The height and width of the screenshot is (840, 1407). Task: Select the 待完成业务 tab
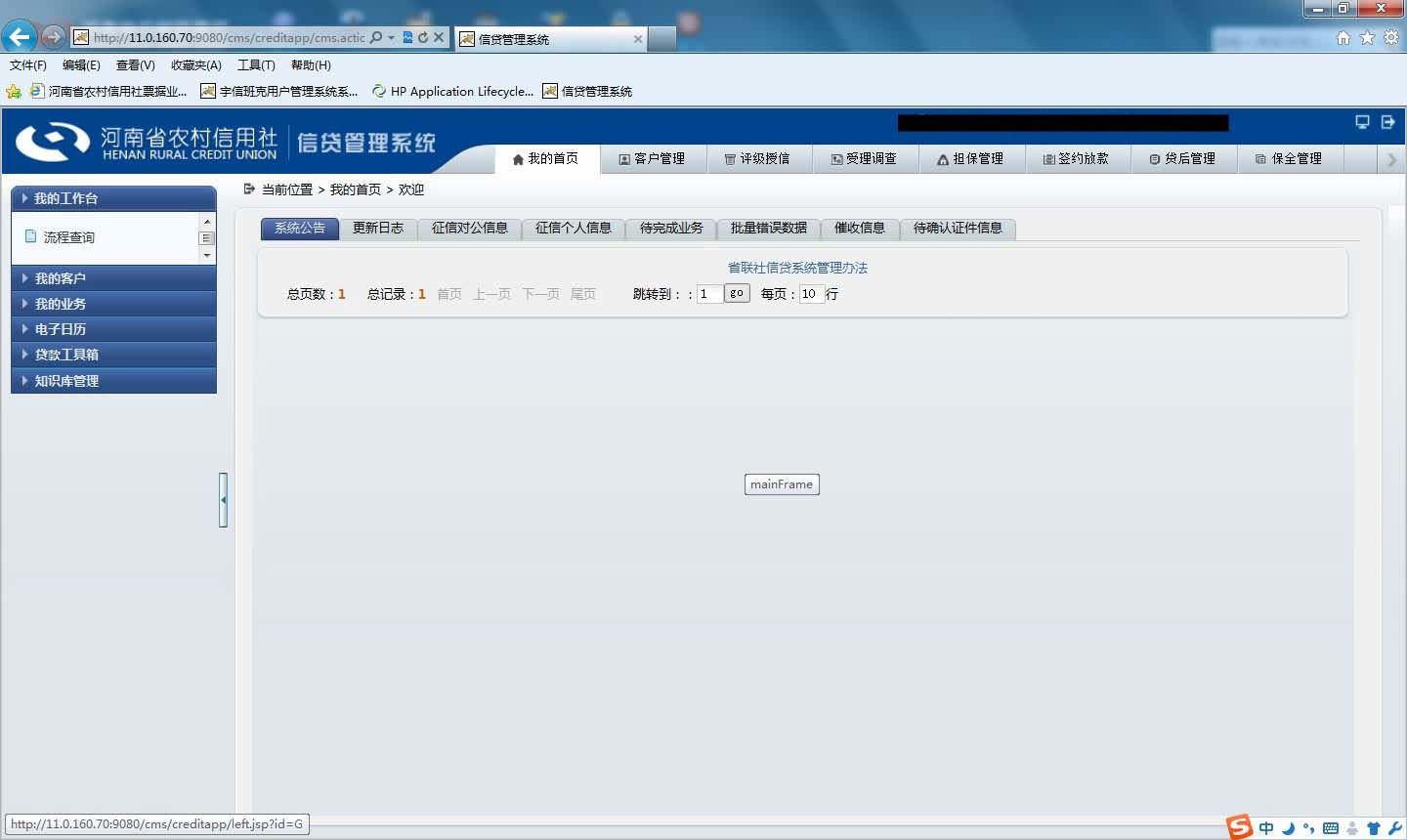coord(671,228)
